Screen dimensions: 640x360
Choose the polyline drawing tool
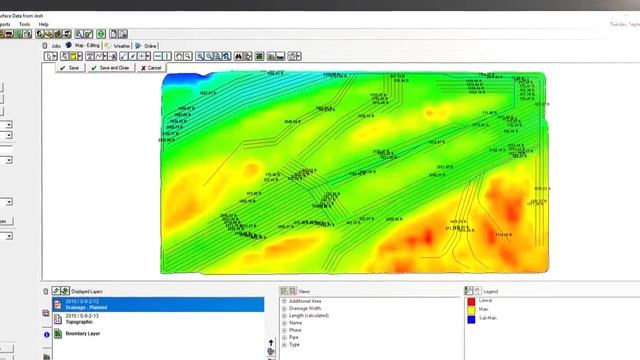point(99,56)
